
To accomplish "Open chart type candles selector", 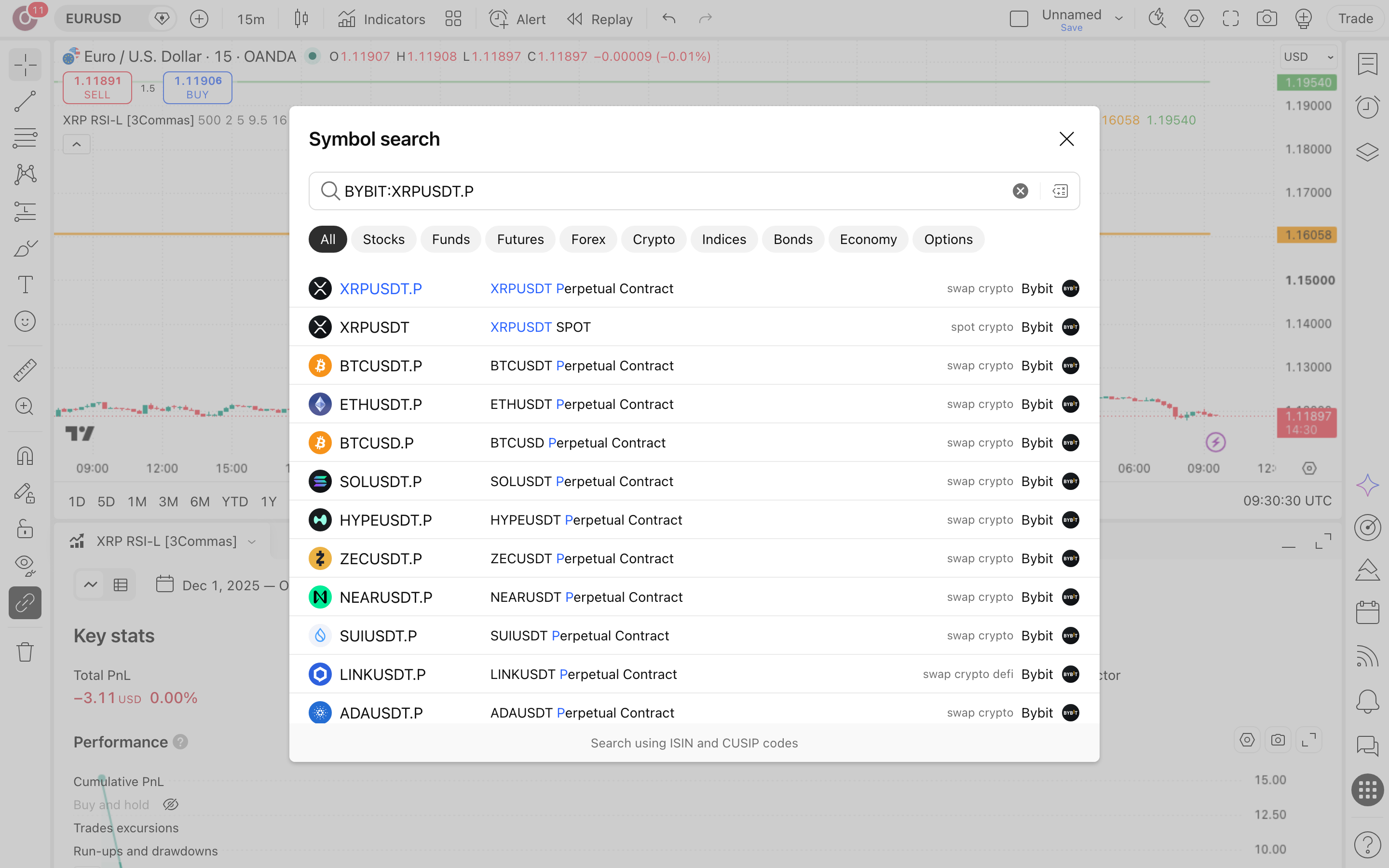I will click(x=301, y=19).
